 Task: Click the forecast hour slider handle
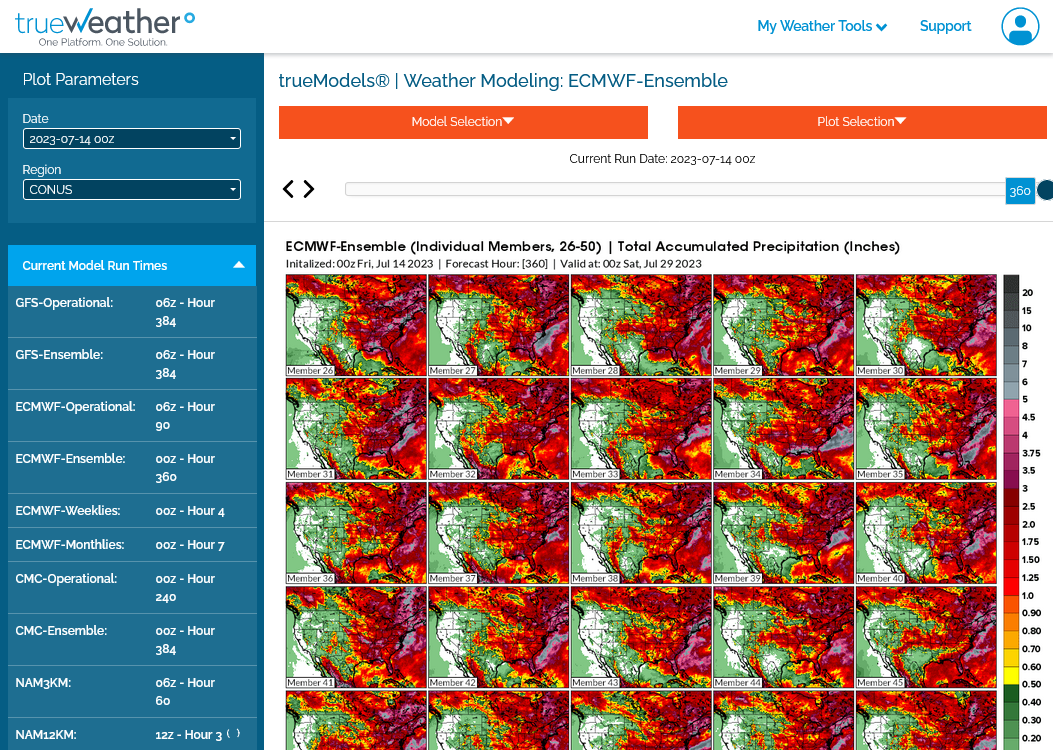[x=1046, y=190]
